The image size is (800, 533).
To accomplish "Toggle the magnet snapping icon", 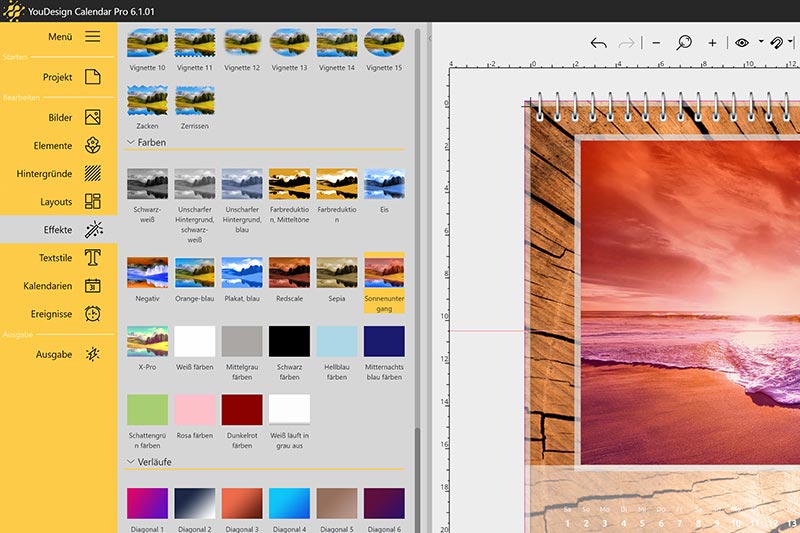I will pyautogui.click(x=777, y=43).
